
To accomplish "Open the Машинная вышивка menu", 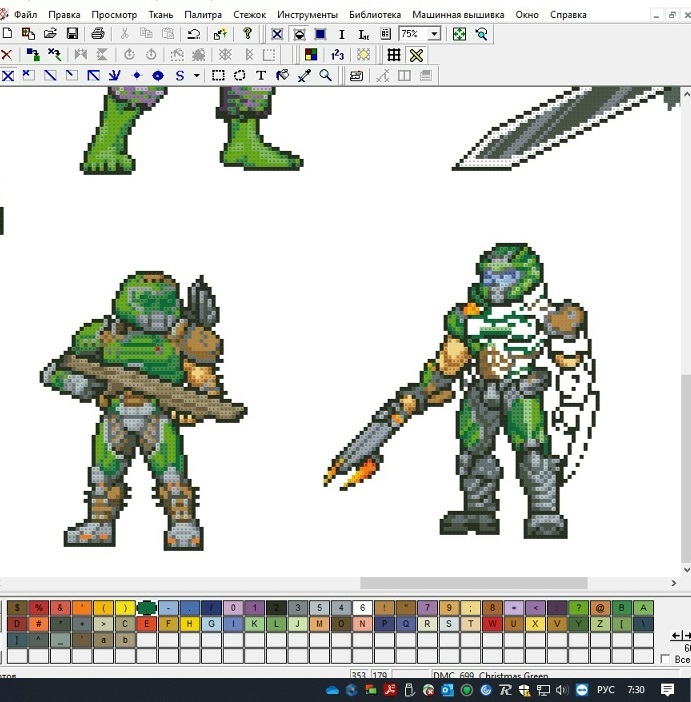I will [459, 15].
